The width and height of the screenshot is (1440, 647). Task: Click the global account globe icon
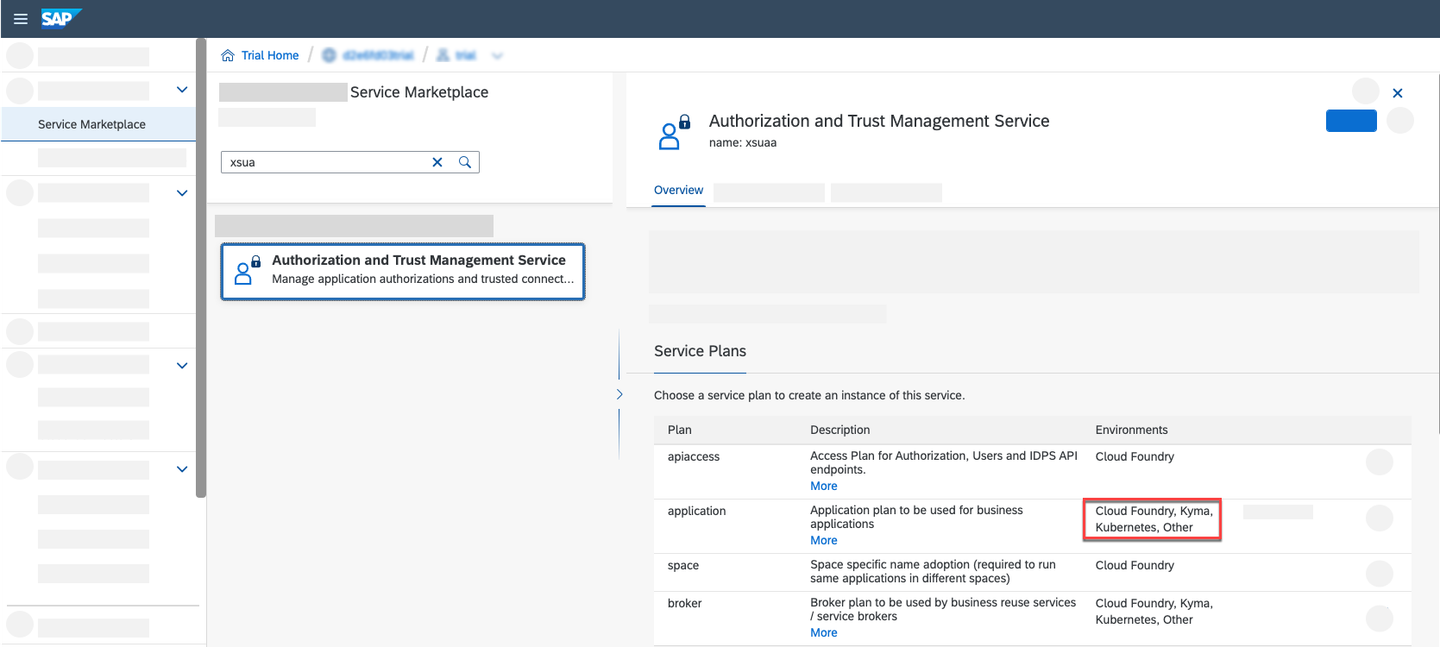[329, 56]
